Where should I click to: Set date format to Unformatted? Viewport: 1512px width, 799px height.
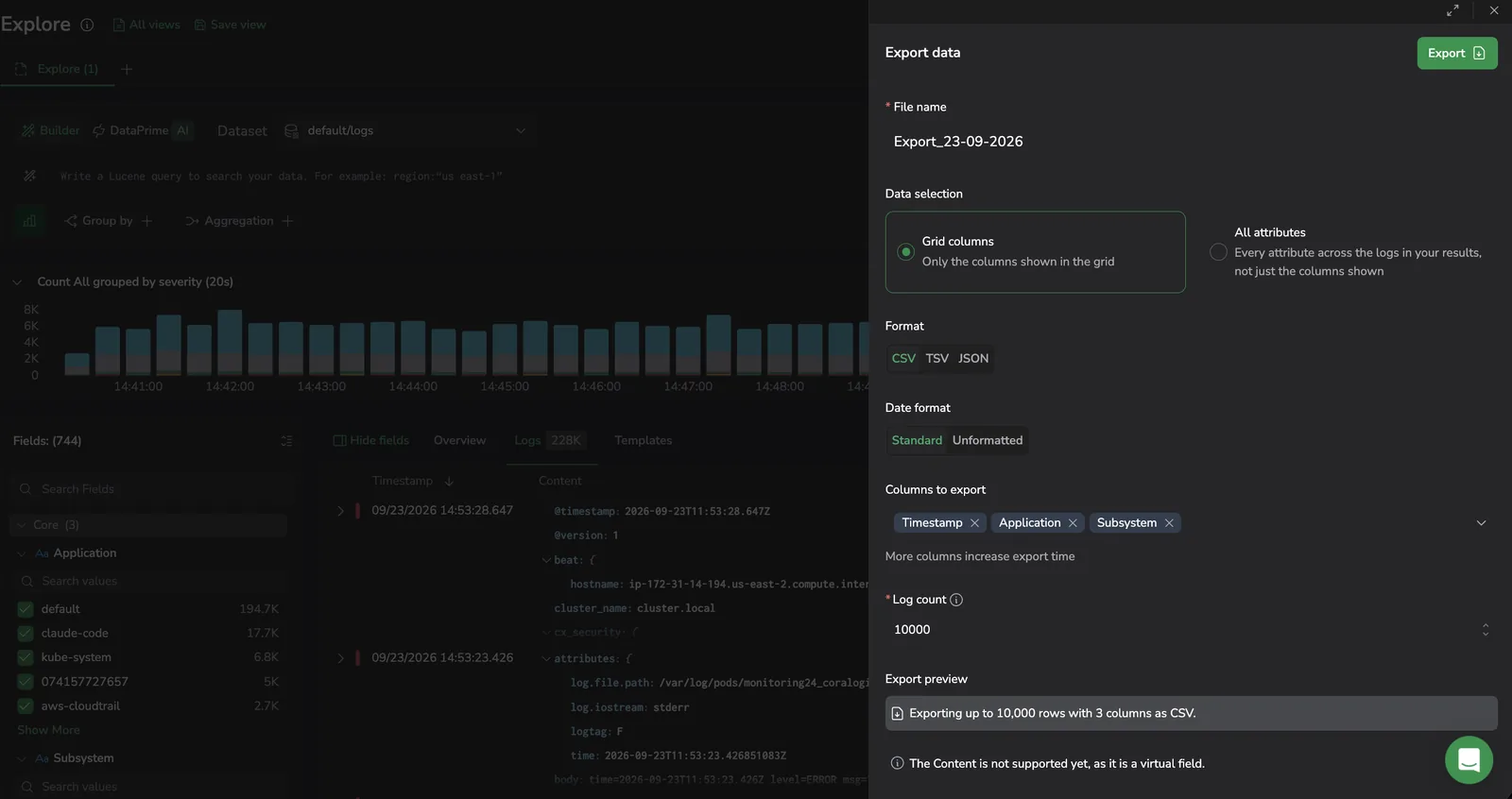pyautogui.click(x=988, y=440)
